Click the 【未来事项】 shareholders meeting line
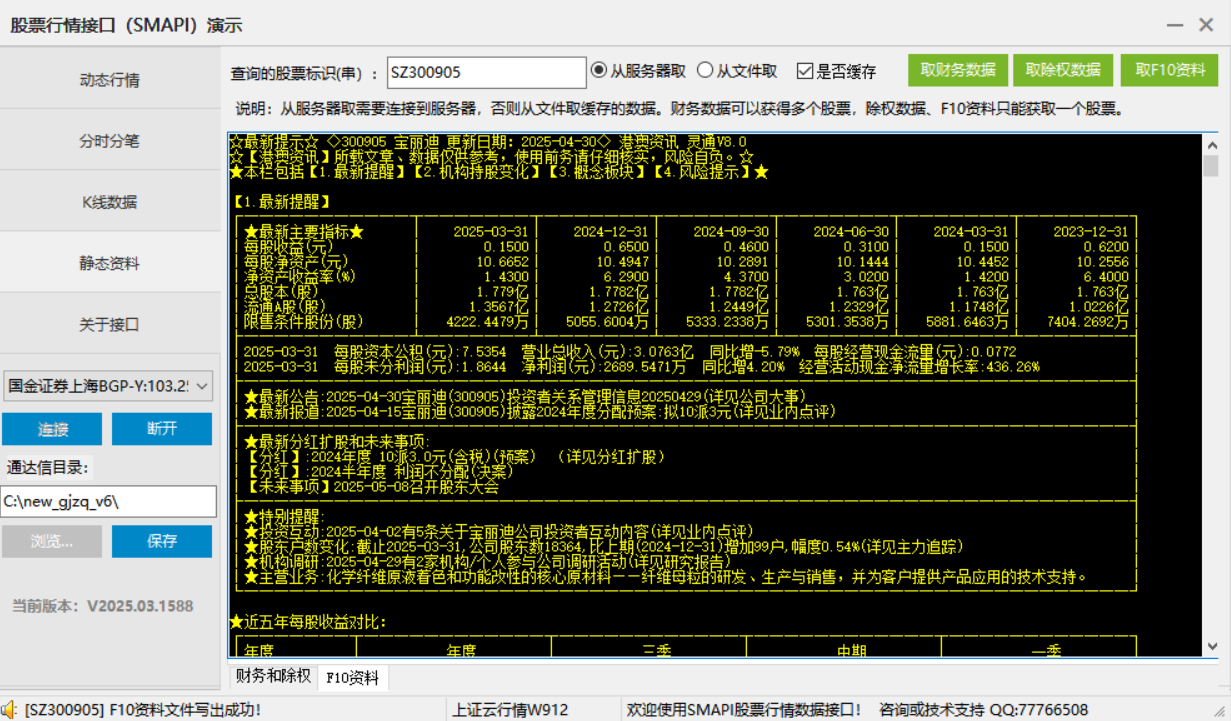Image resolution: width=1231 pixels, height=721 pixels. click(x=371, y=487)
